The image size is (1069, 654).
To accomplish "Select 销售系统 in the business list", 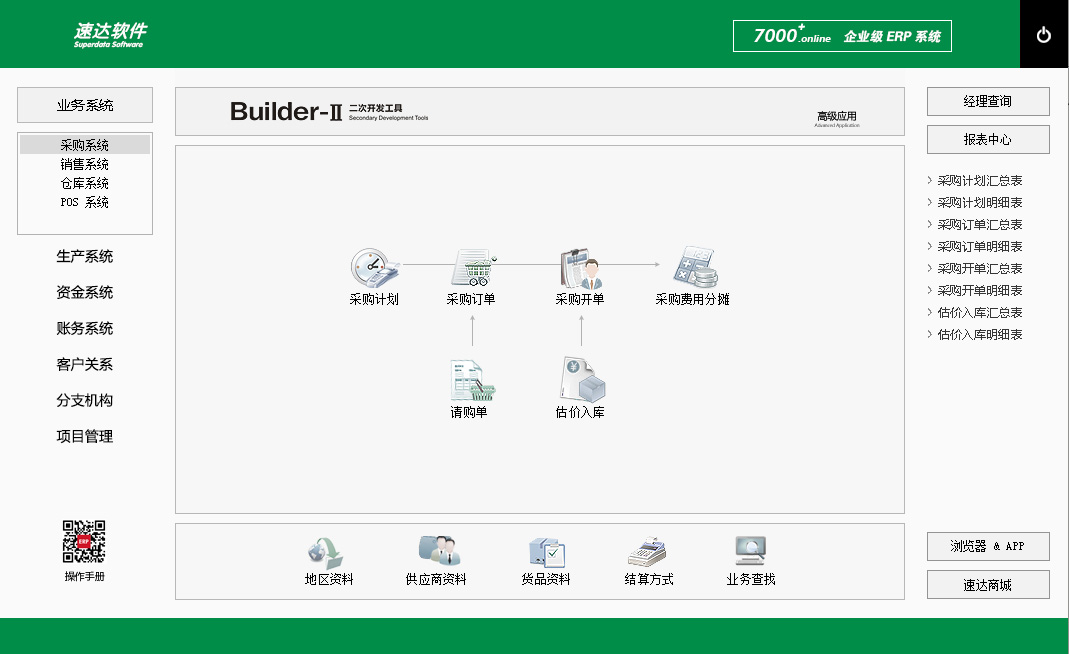I will tap(85, 164).
